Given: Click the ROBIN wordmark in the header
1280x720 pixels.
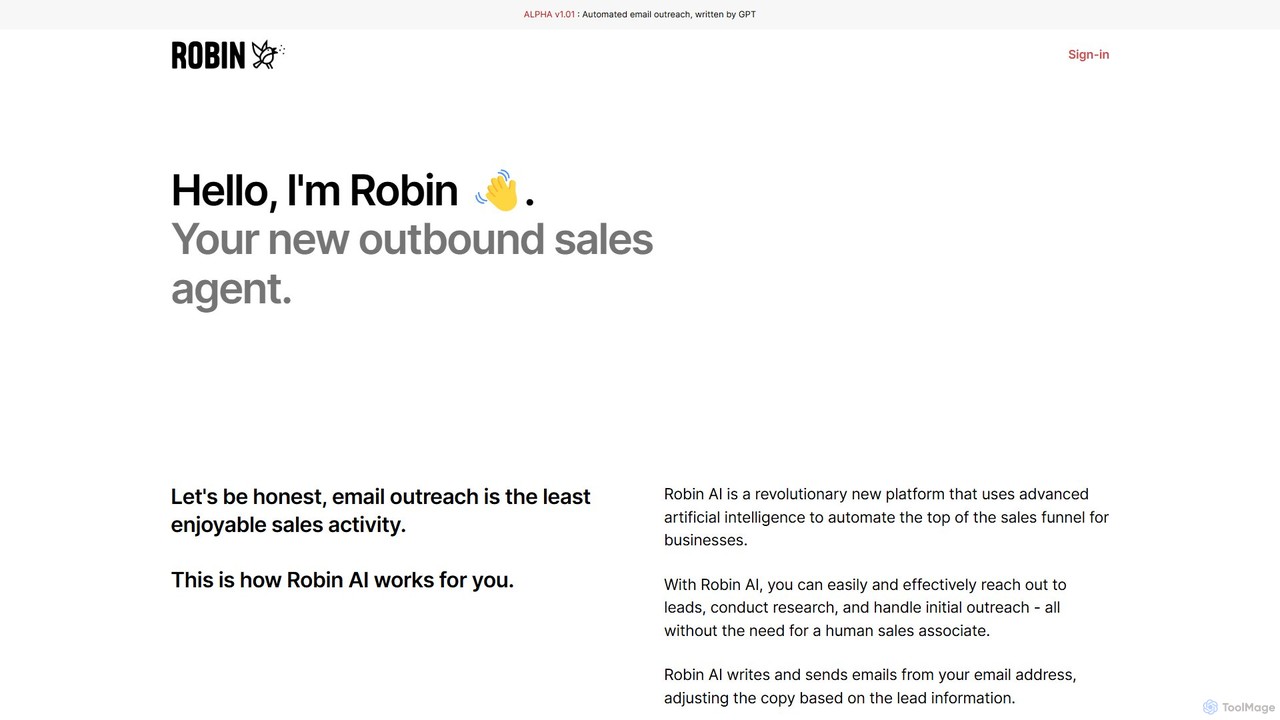Looking at the screenshot, I should tap(208, 56).
